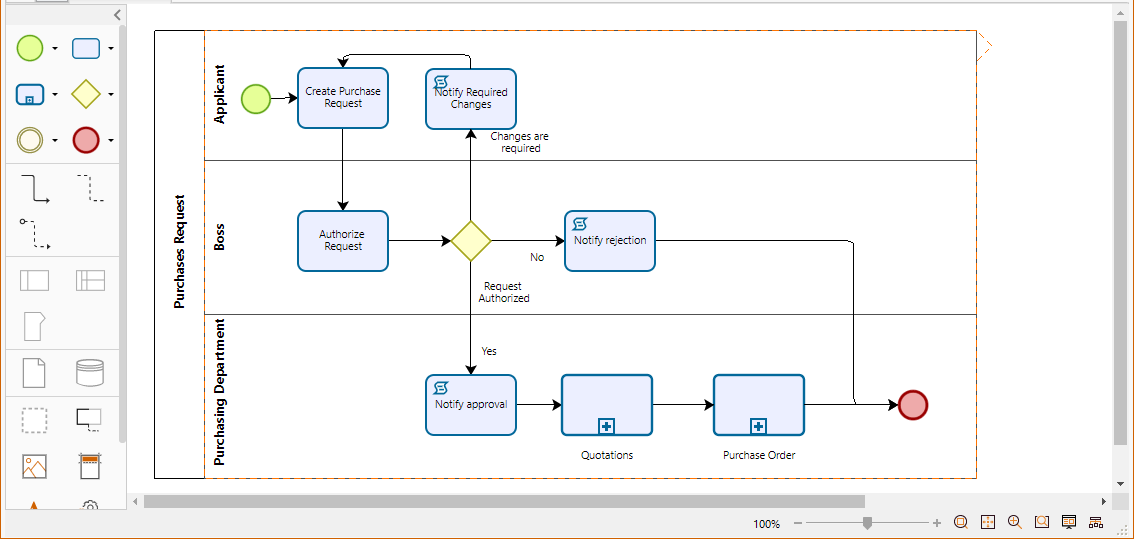Click the palette vertical scrollbar thumb
Image resolution: width=1134 pixels, height=539 pixels.
click(123, 234)
